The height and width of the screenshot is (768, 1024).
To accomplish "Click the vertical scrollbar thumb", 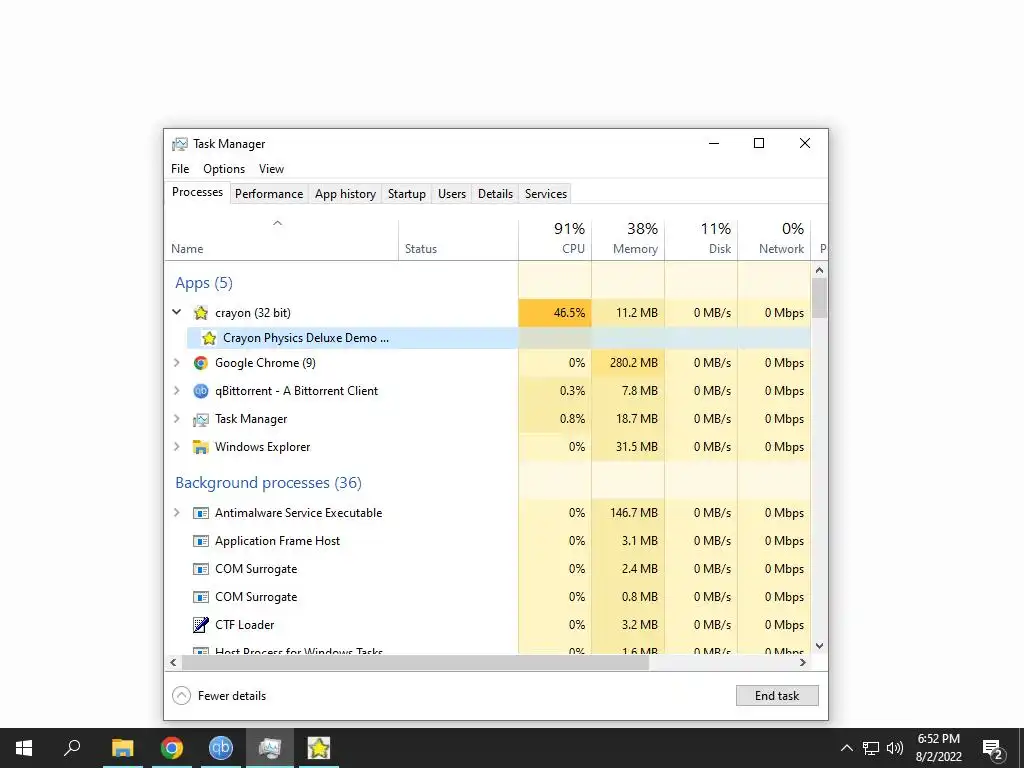I will (x=820, y=298).
